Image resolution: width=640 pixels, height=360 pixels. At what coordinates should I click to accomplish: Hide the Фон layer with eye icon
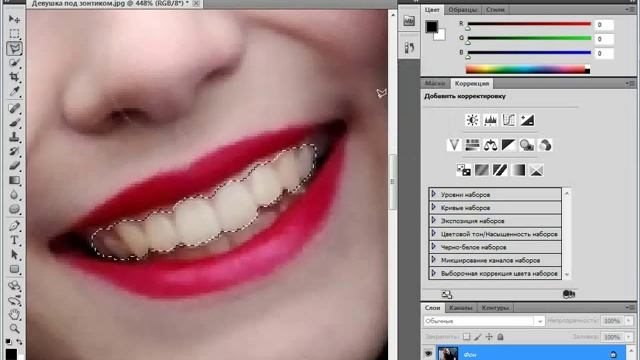point(428,354)
